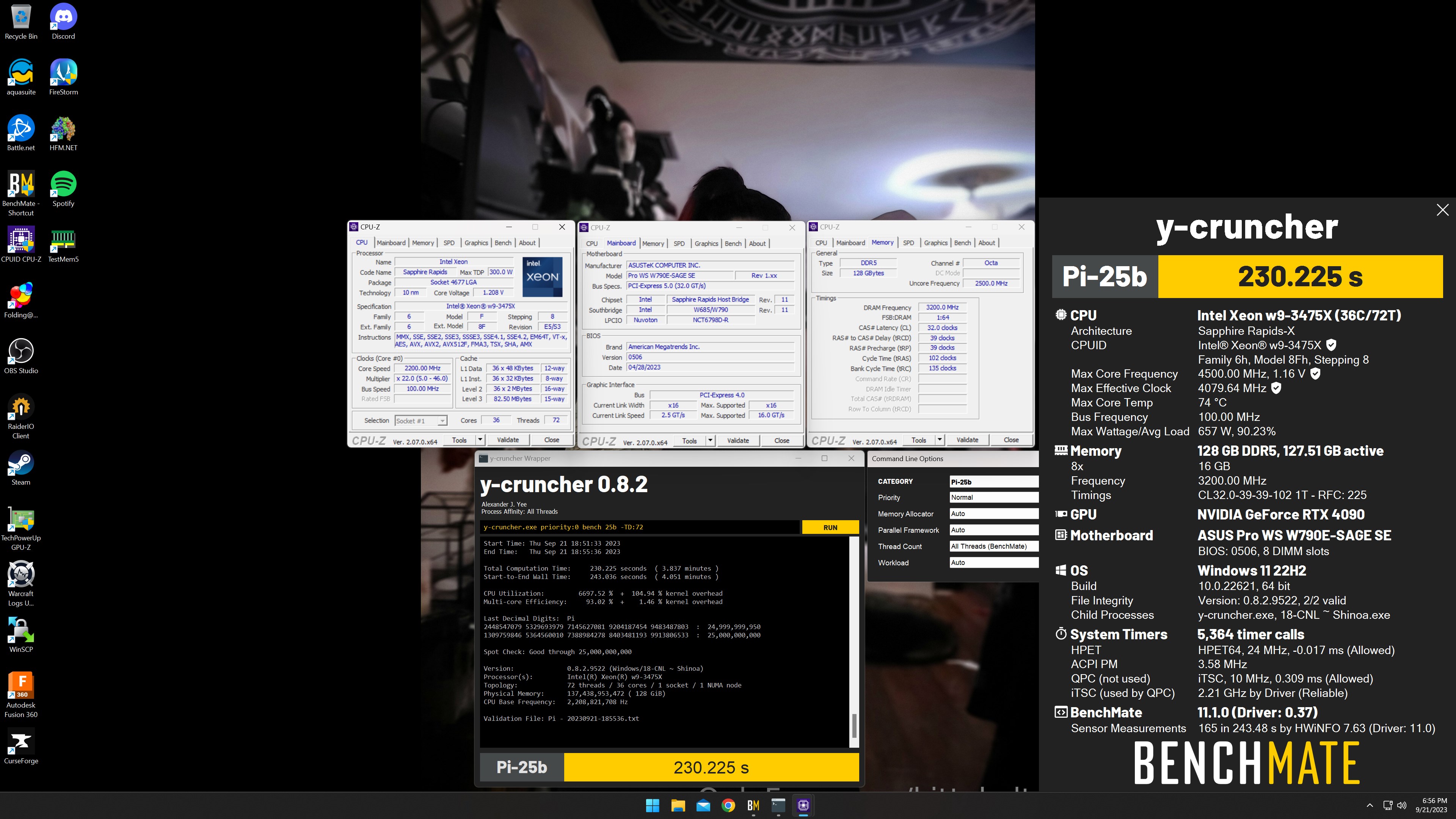The height and width of the screenshot is (819, 1456).
Task: Click the y-cruncher output scrollbar thumb
Action: coord(854,726)
